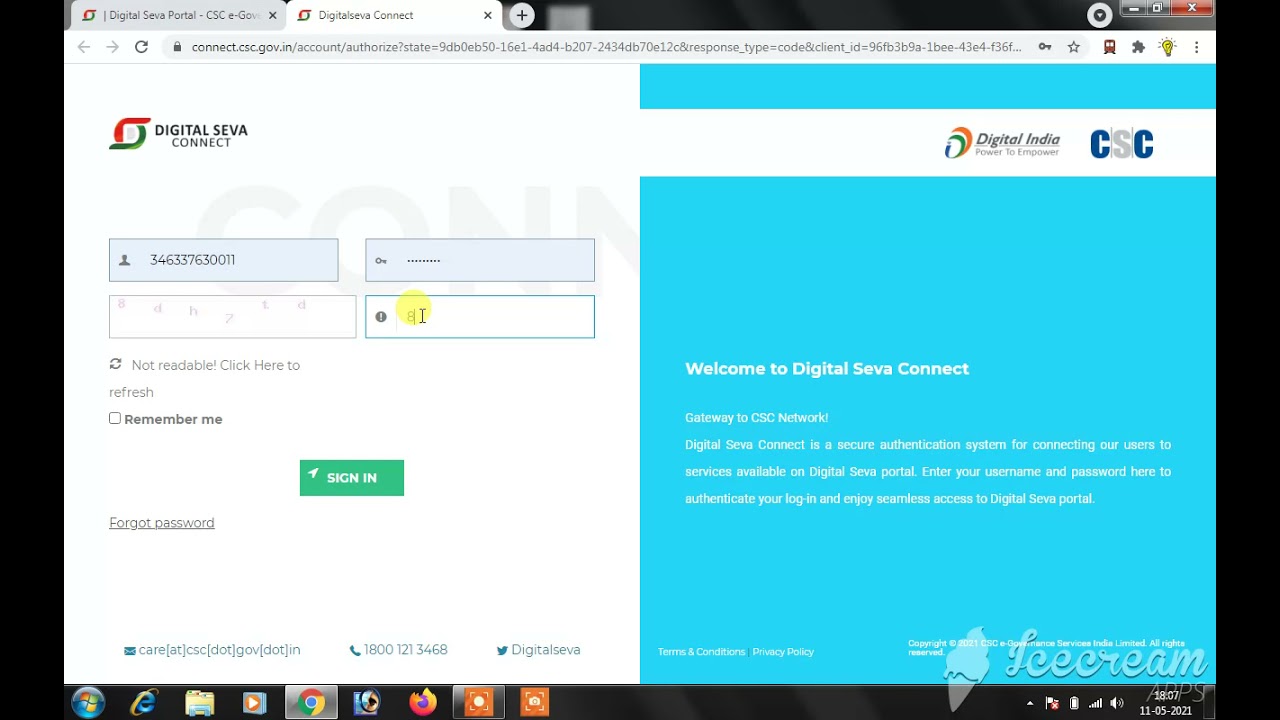The image size is (1280, 720).
Task: Open saved password key icon in address bar
Action: [x=1044, y=47]
